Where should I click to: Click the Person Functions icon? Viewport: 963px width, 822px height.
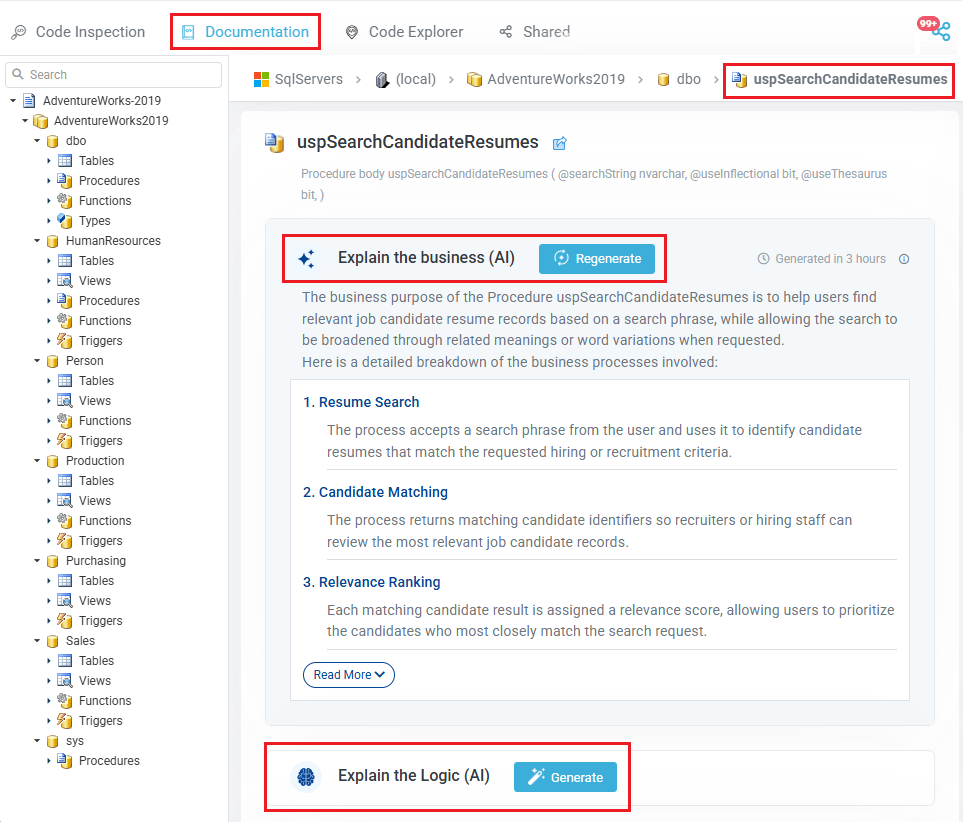(x=64, y=420)
